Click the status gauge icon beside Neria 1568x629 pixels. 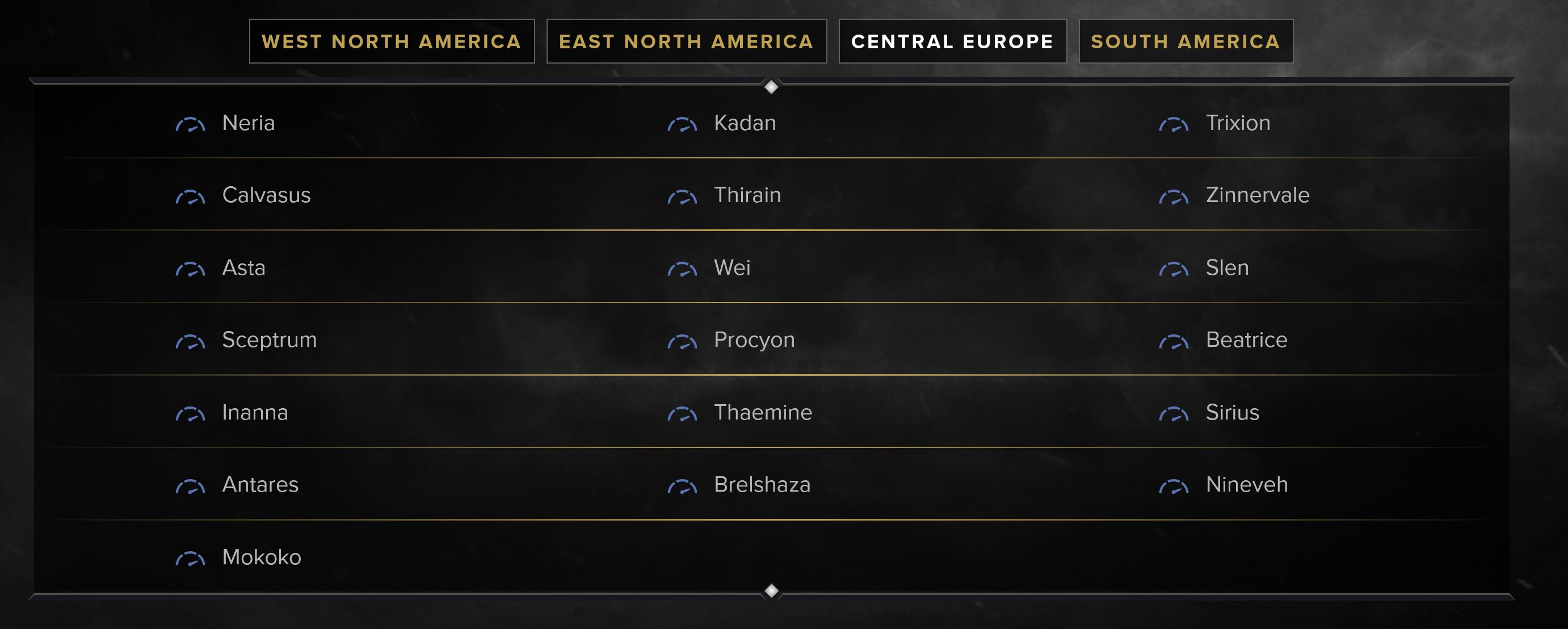pyautogui.click(x=190, y=125)
